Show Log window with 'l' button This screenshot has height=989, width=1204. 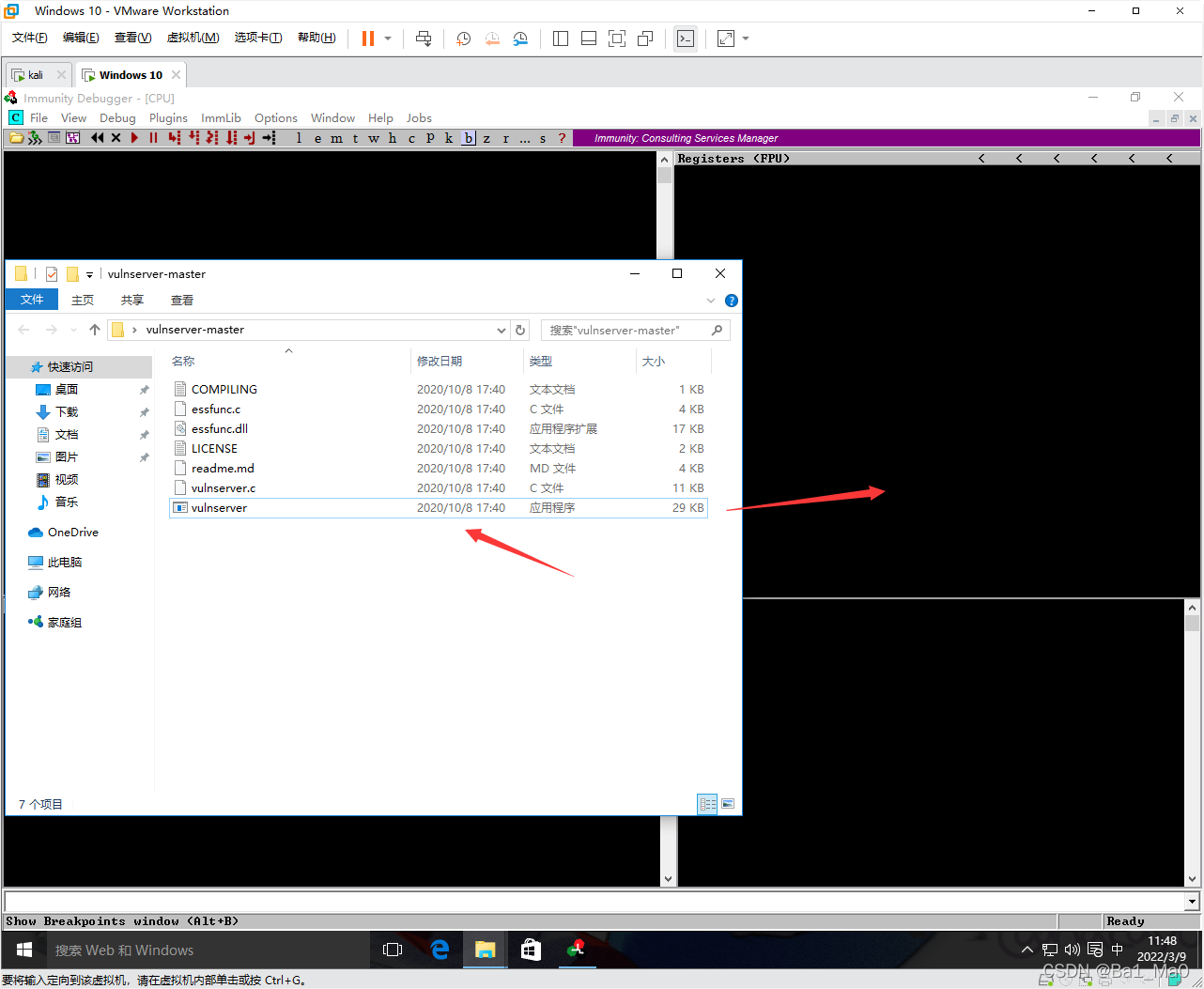pyautogui.click(x=300, y=138)
